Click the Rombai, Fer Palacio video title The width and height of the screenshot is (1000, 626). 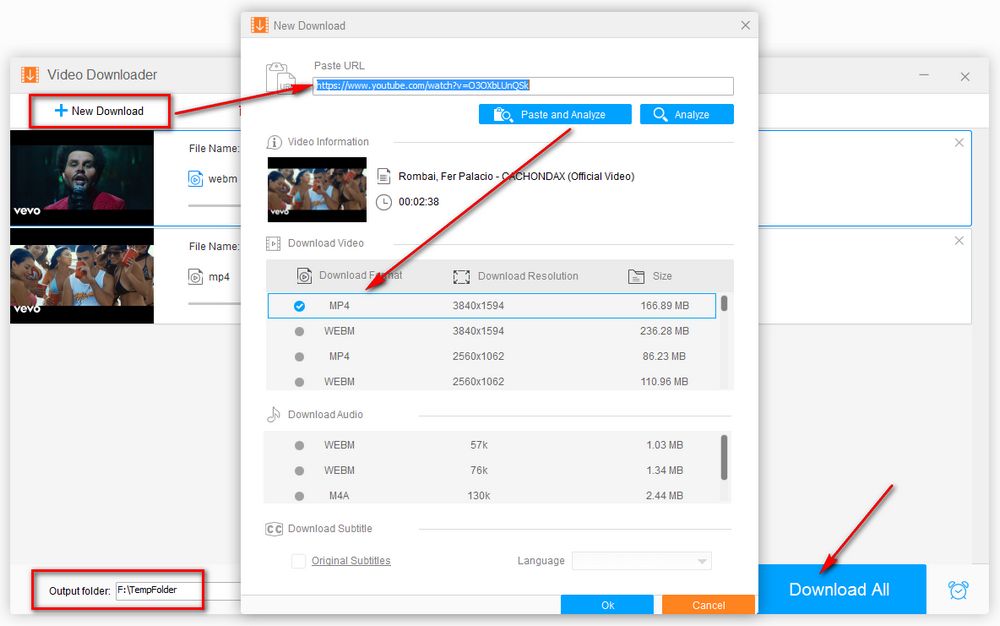point(516,177)
